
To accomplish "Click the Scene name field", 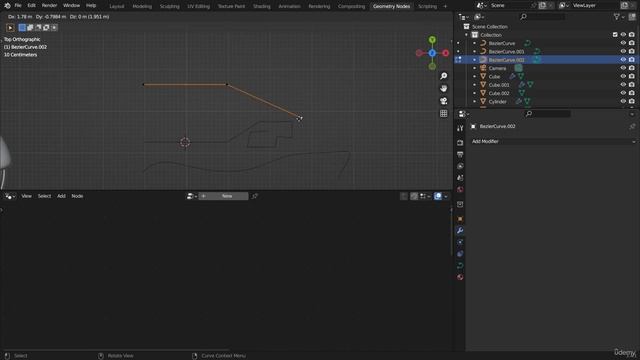I will pyautogui.click(x=510, y=6).
